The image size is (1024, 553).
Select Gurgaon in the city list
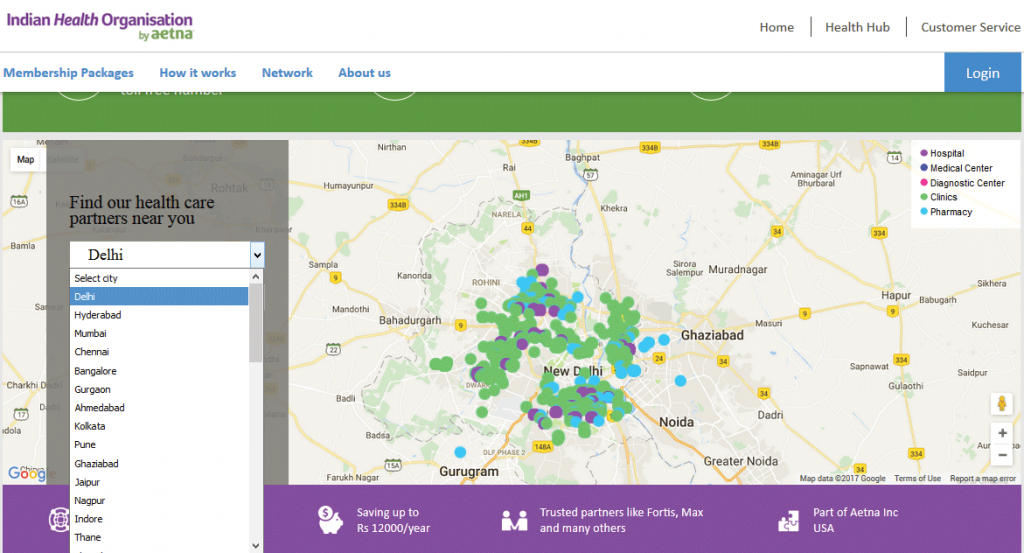[x=159, y=389]
